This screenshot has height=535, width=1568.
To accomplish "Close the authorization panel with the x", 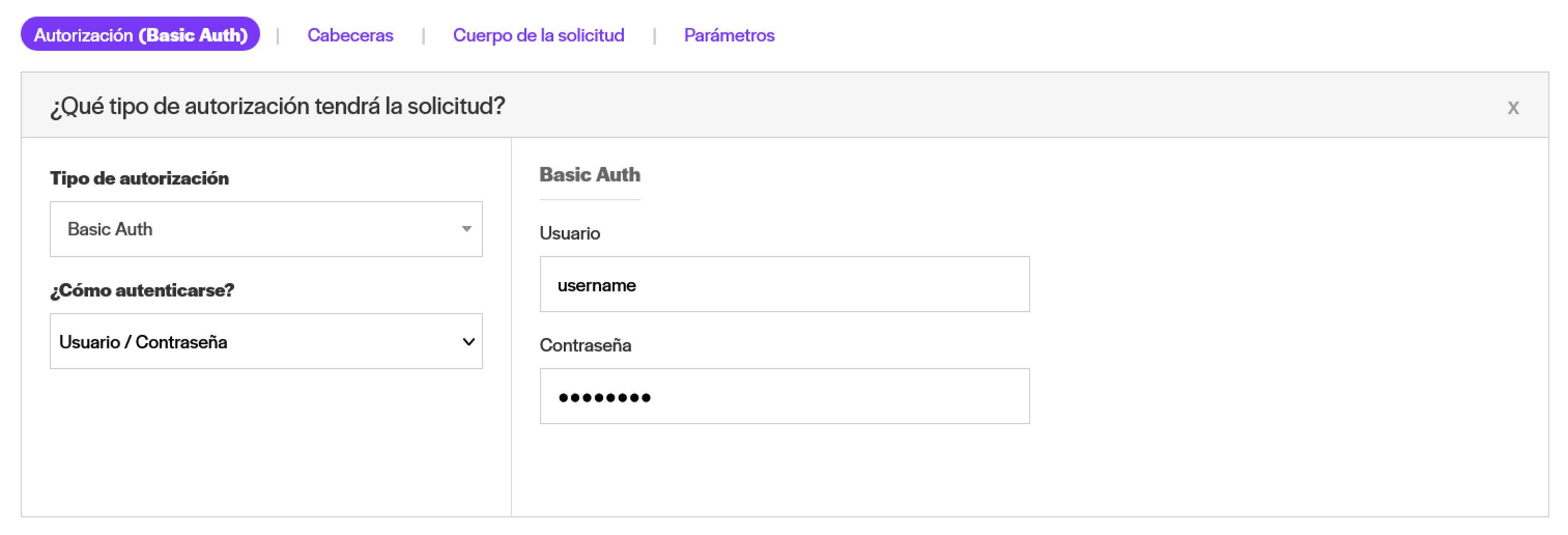I will tap(1513, 108).
